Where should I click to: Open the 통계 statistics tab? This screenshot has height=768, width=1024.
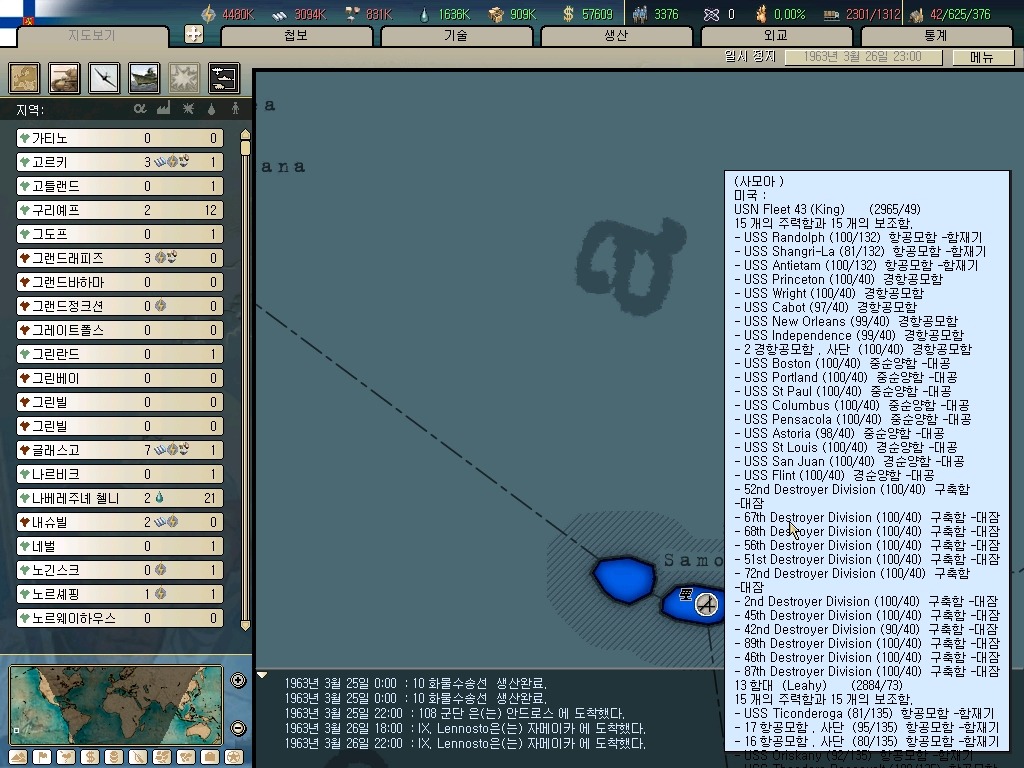tap(936, 35)
